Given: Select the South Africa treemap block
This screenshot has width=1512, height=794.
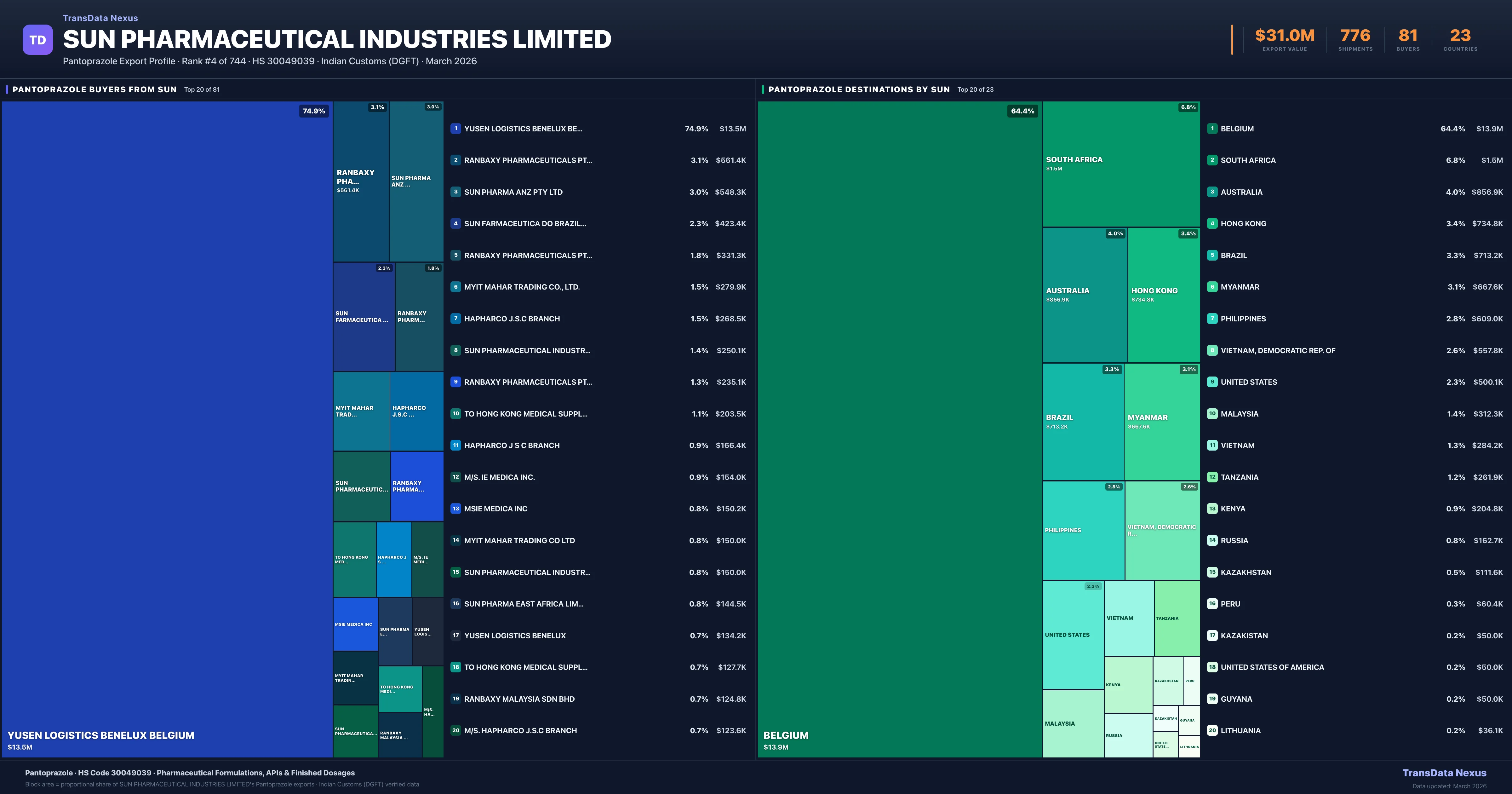Looking at the screenshot, I should 1121,164.
